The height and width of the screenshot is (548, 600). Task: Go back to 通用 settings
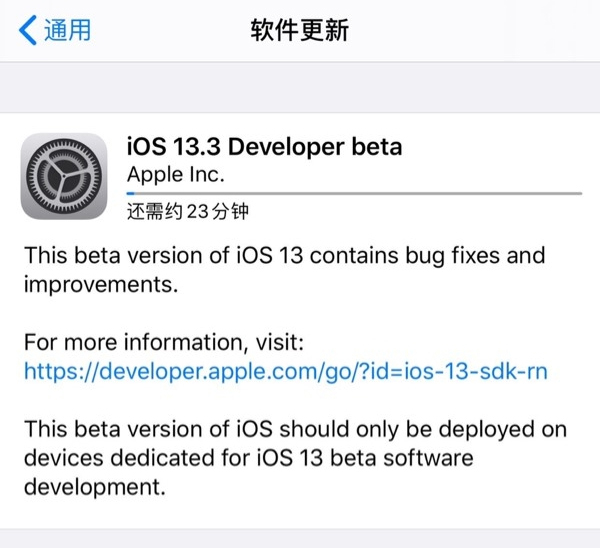(x=66, y=30)
